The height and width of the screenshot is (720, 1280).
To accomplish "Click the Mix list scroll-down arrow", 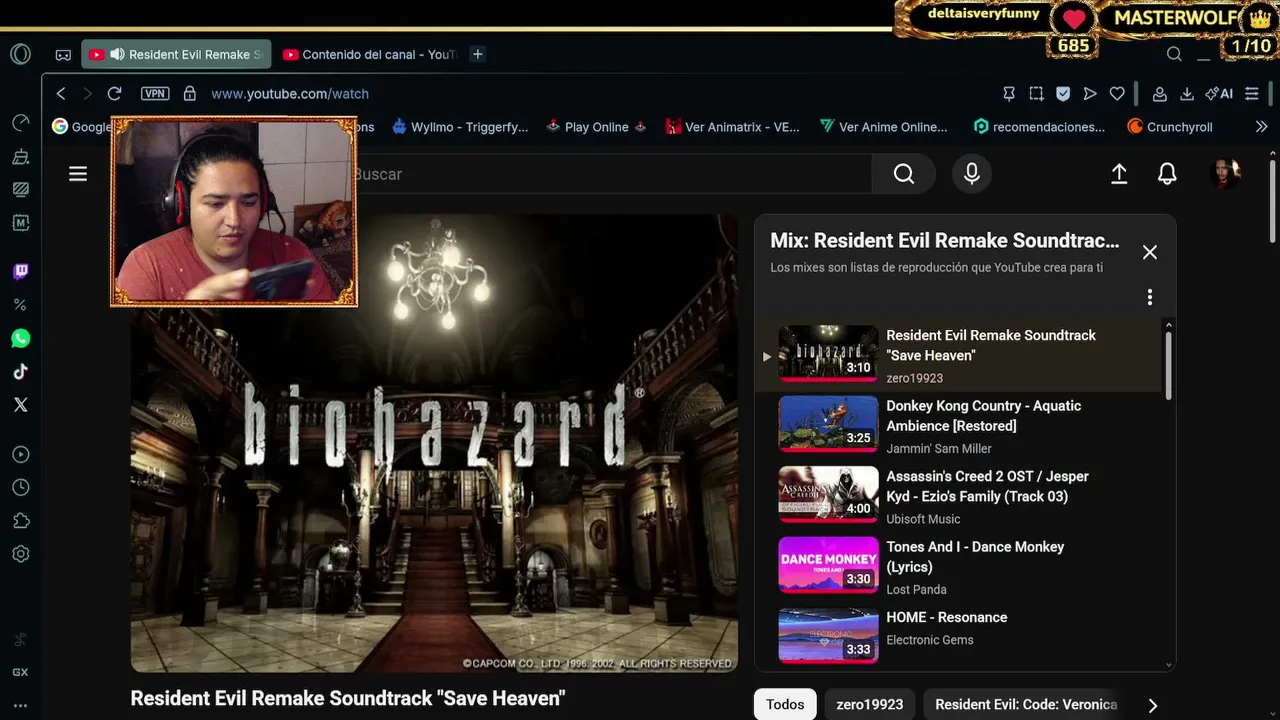I will tap(1168, 665).
